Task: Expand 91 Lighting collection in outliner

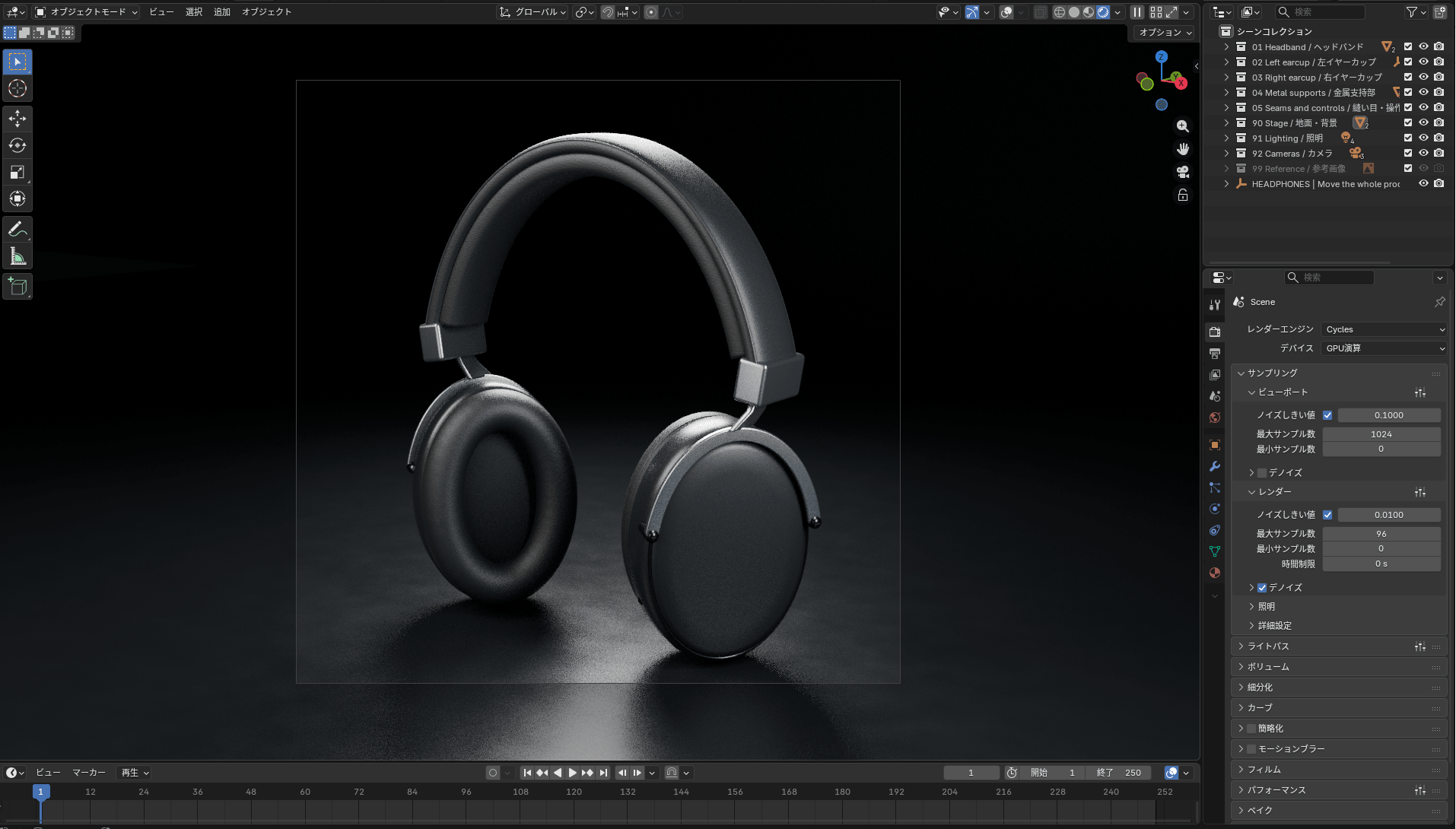Action: tap(1226, 138)
